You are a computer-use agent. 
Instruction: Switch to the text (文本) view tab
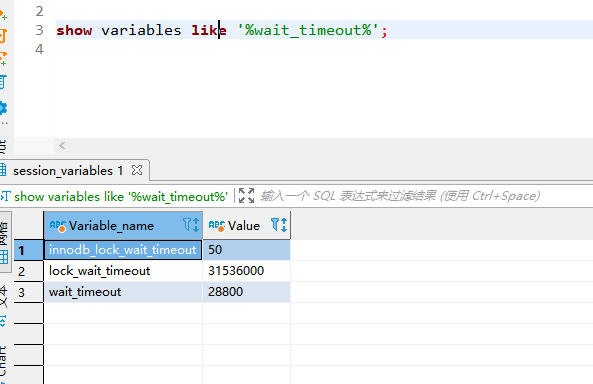click(x=3, y=306)
